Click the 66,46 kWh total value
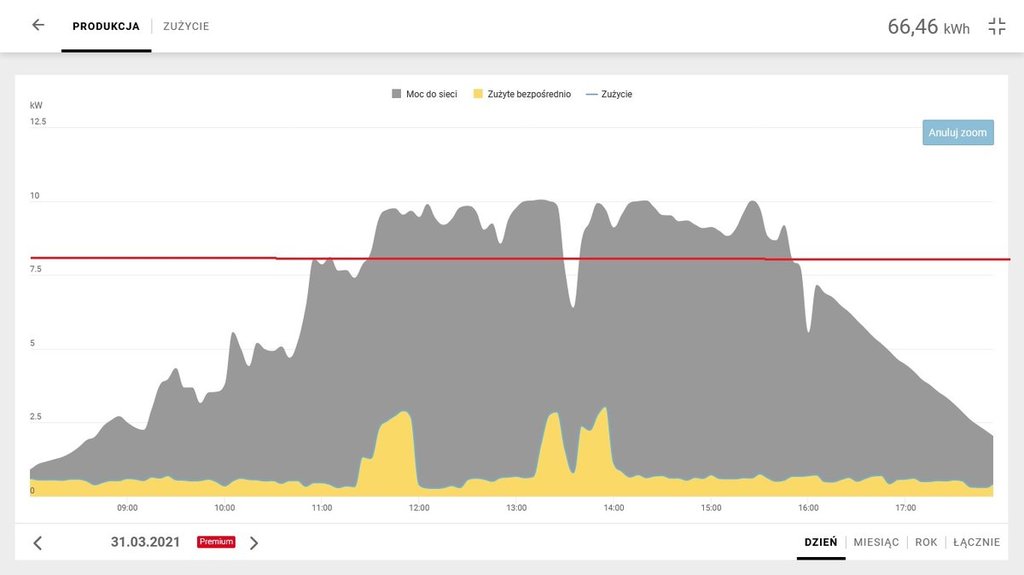The height and width of the screenshot is (575, 1024). click(927, 27)
